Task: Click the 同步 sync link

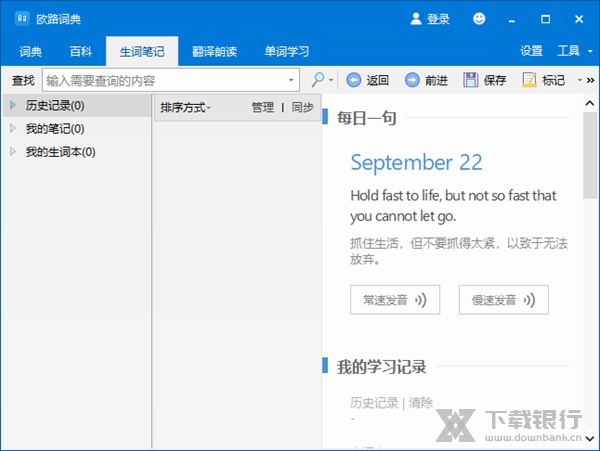Action: pyautogui.click(x=302, y=107)
